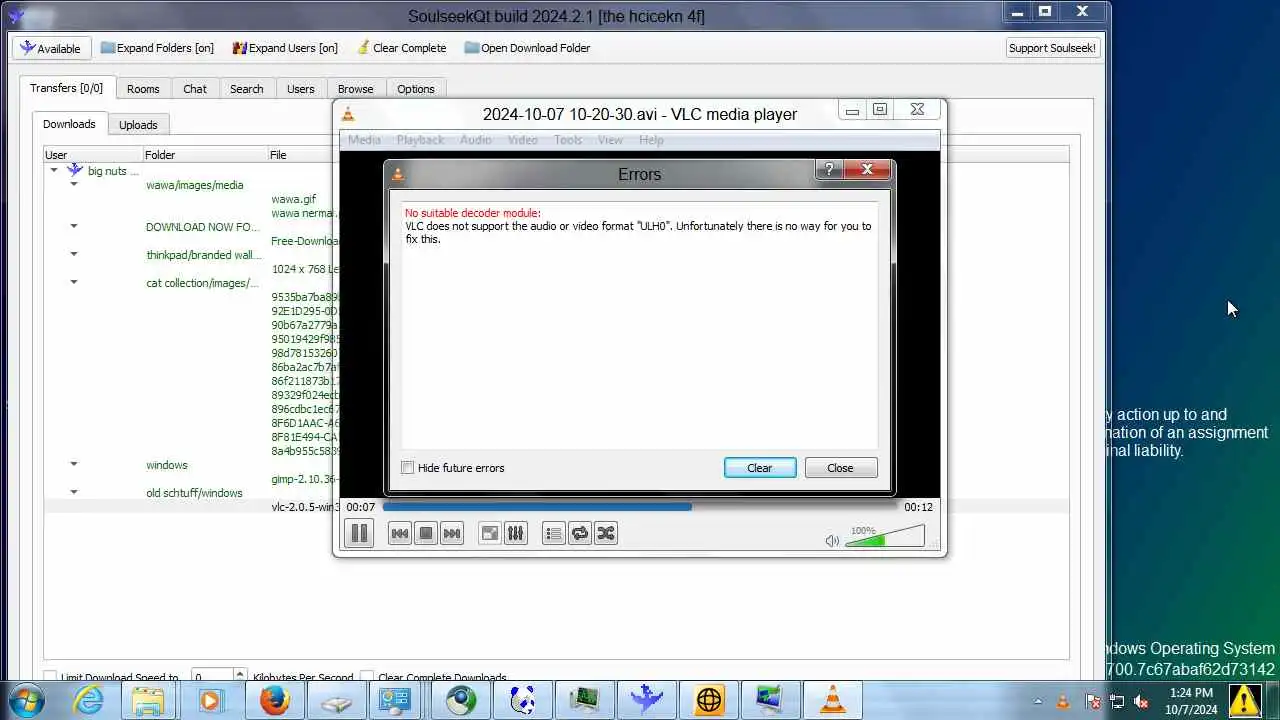Open VLC extended settings (equalizer icon)
Viewport: 1280px width, 720px height.
(x=515, y=533)
